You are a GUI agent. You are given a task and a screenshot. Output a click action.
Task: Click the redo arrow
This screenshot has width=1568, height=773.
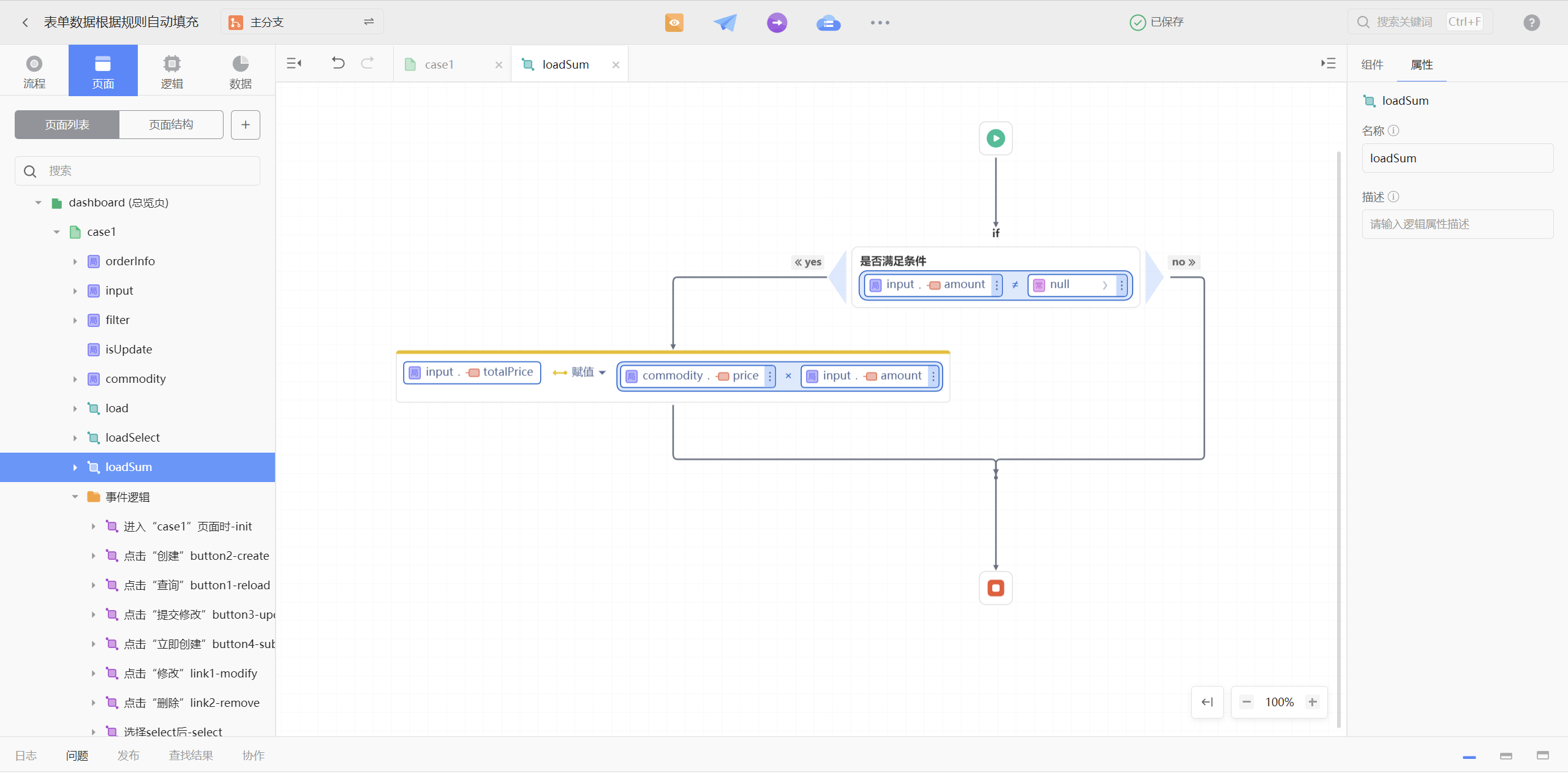[x=367, y=62]
